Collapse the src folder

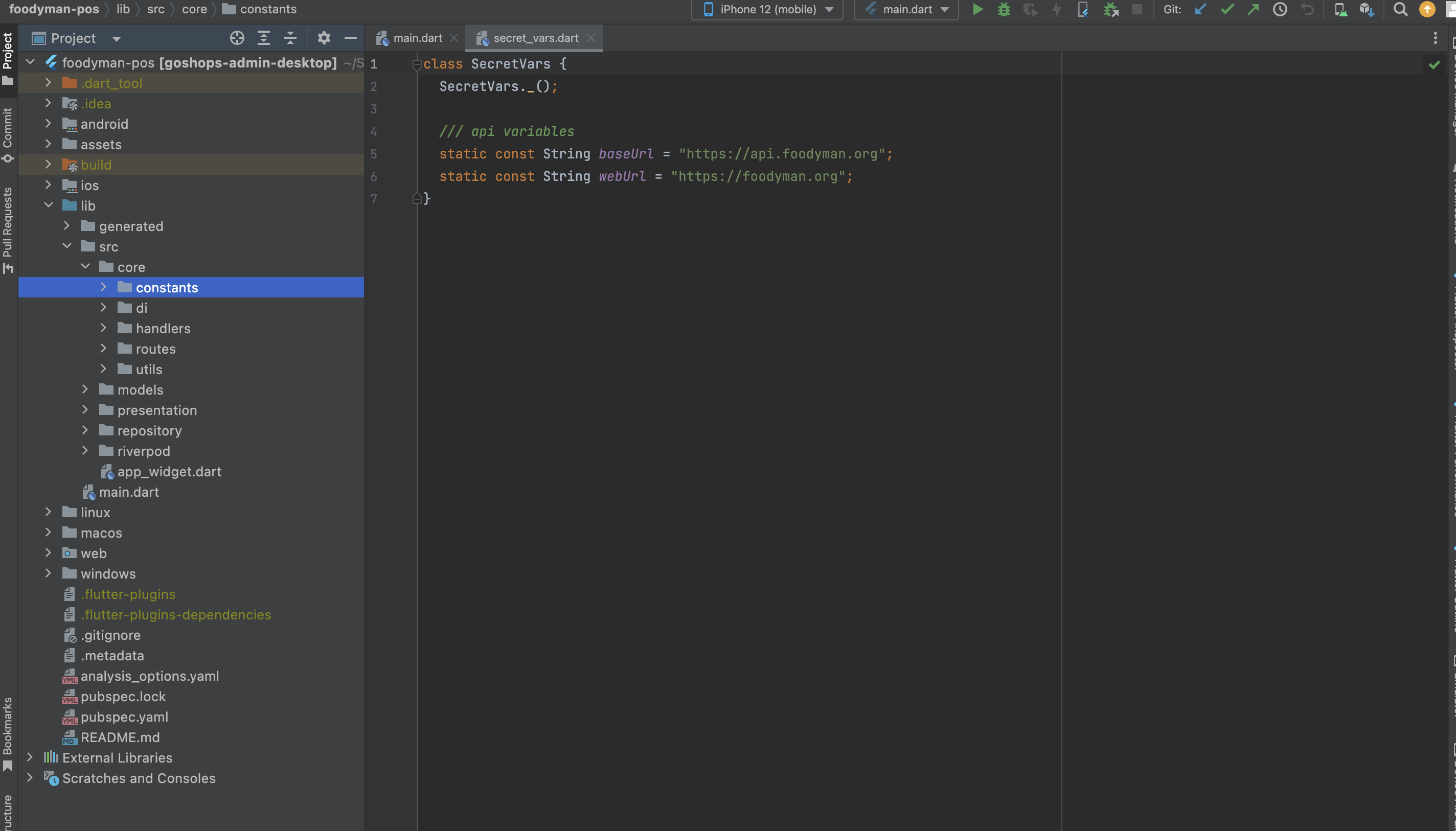pos(67,246)
